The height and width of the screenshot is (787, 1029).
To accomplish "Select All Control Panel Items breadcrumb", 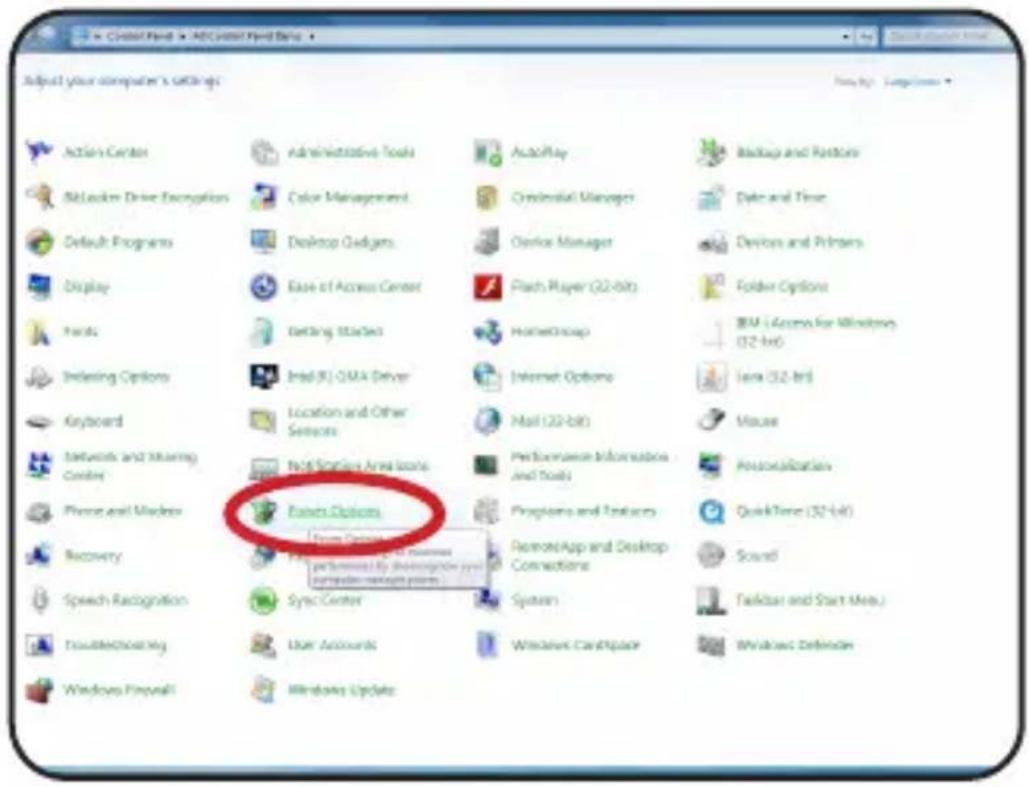I will pos(247,36).
